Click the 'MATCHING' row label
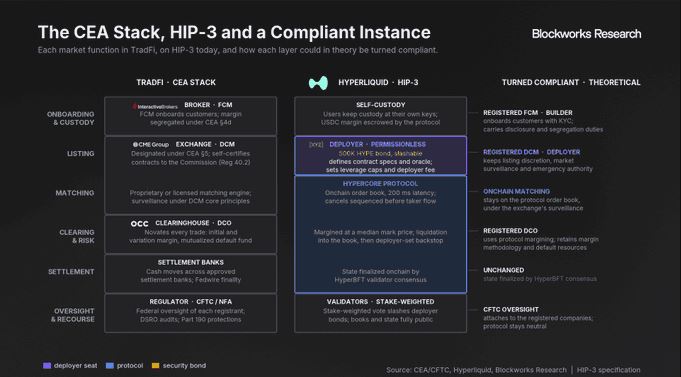The width and height of the screenshot is (681, 377). (75, 193)
